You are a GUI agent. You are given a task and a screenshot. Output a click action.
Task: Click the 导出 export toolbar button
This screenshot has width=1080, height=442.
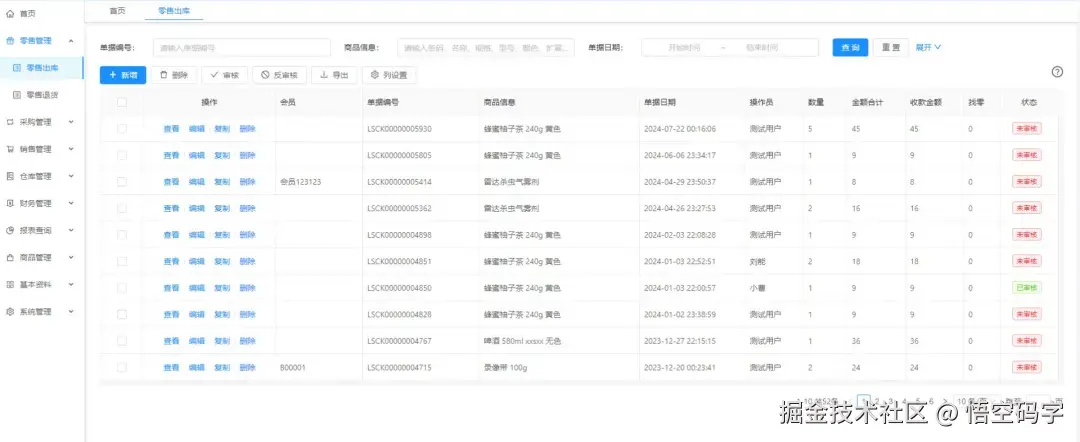click(x=334, y=75)
